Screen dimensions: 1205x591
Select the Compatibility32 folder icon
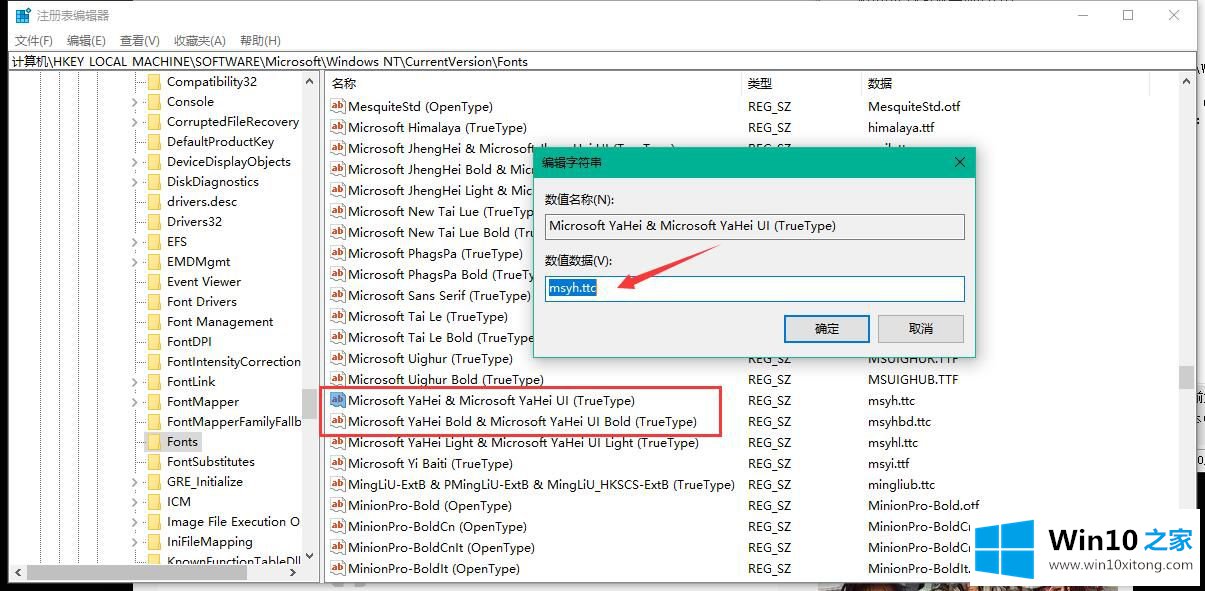pos(154,82)
